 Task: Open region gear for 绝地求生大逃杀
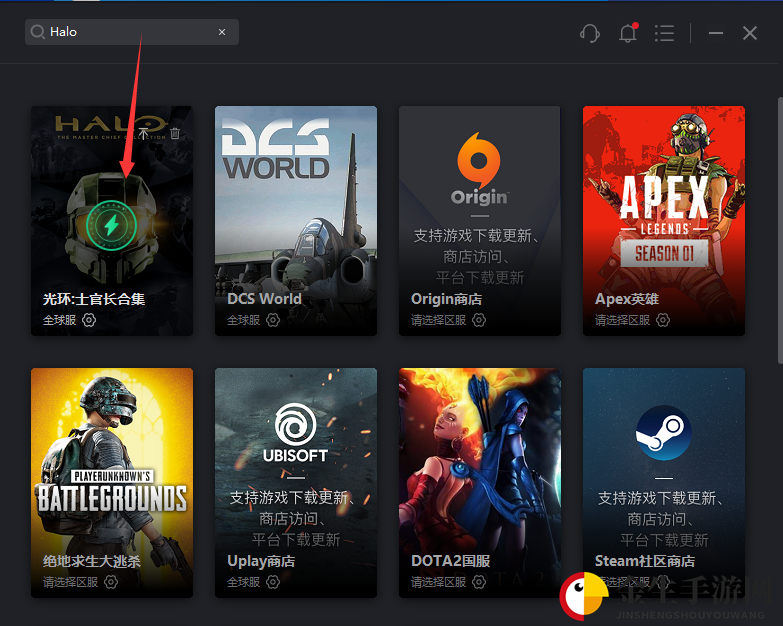tap(111, 582)
